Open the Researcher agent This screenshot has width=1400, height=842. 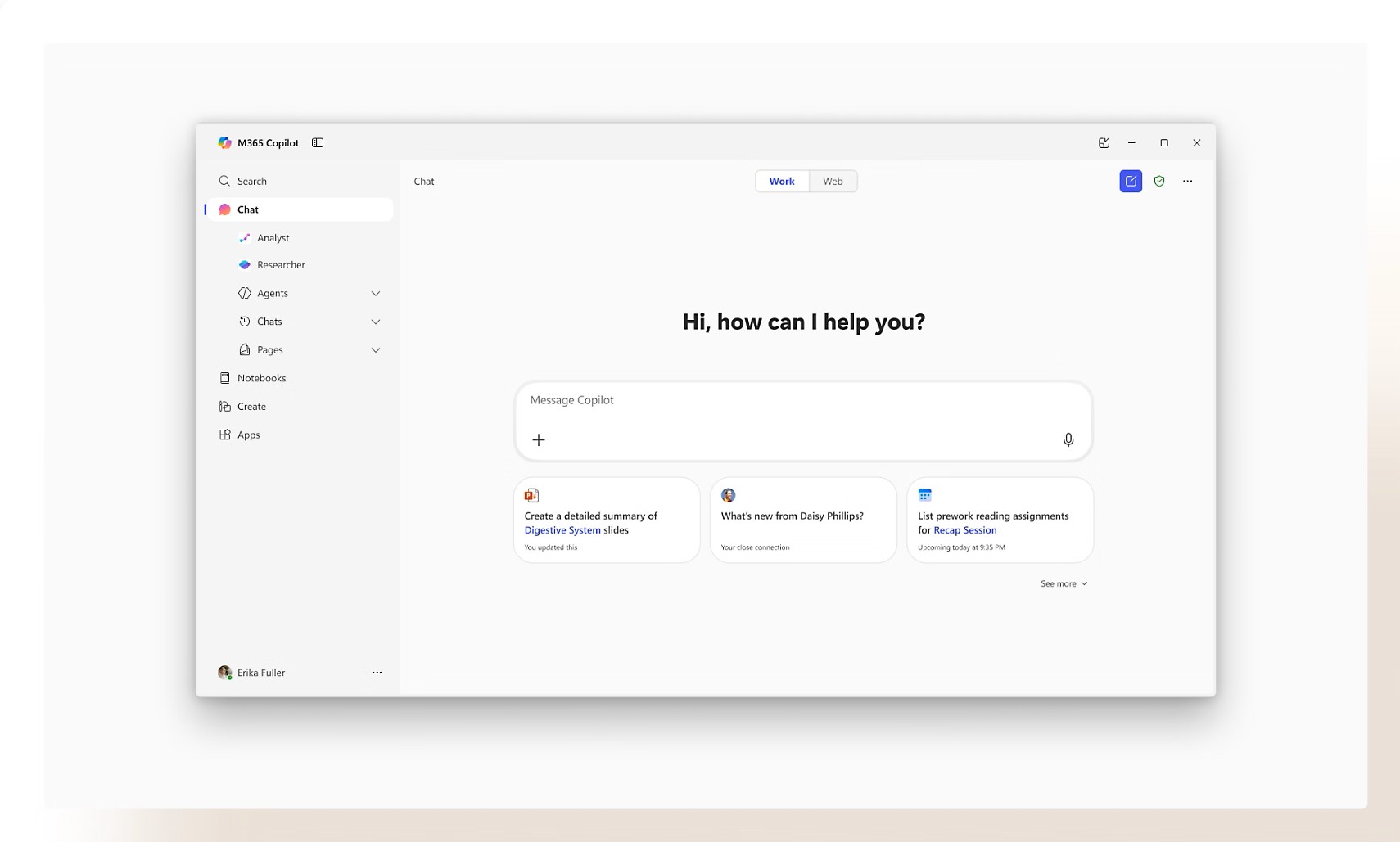tap(280, 265)
